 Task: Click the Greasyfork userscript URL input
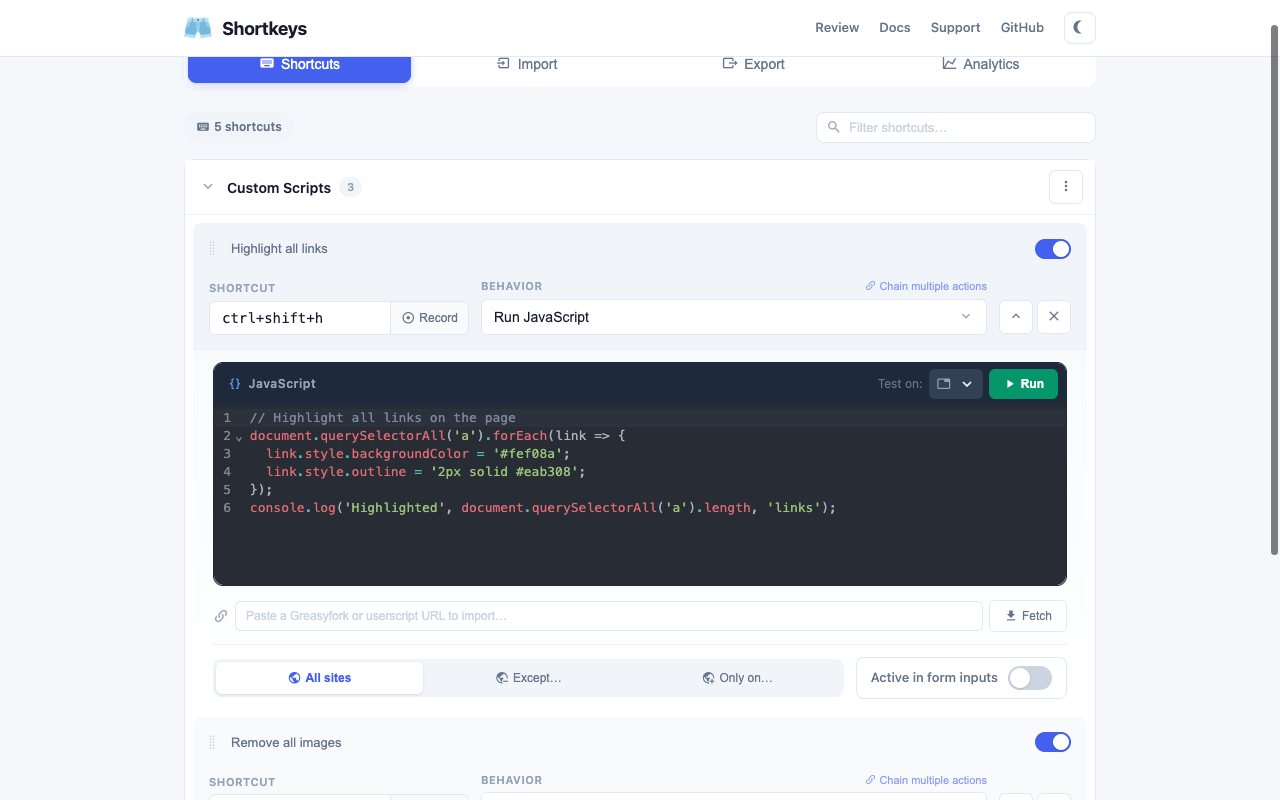click(609, 616)
